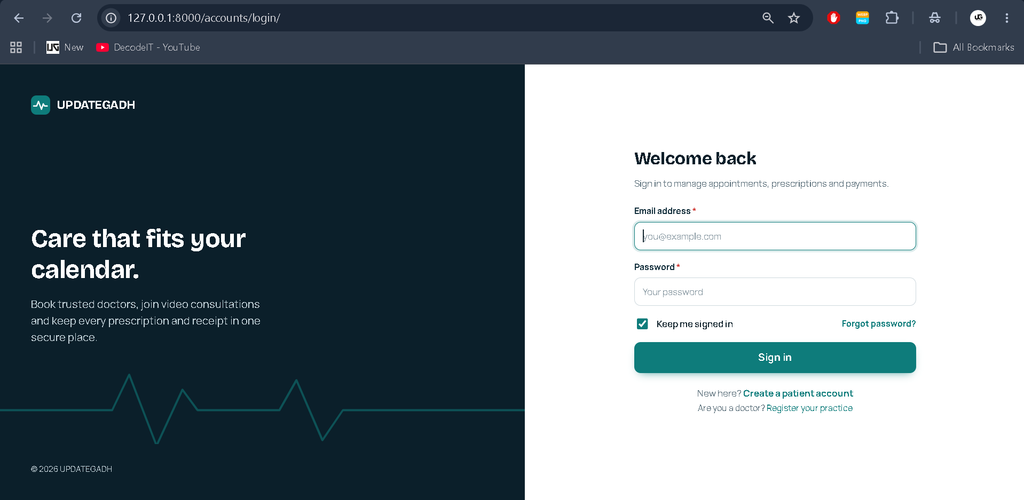Focus the Email address field
The height and width of the screenshot is (500, 1024).
775,236
